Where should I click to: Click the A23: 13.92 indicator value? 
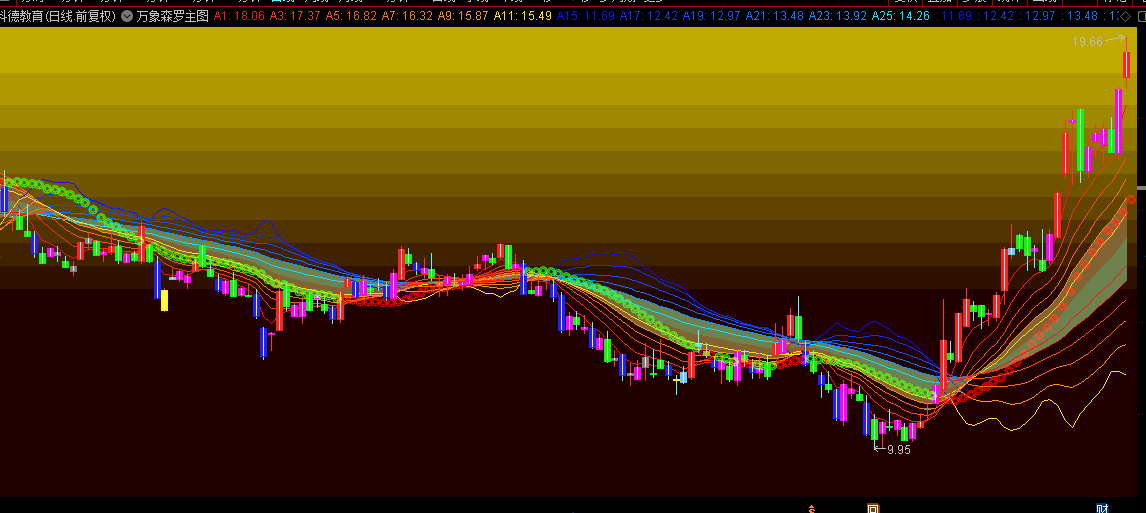[x=838, y=15]
